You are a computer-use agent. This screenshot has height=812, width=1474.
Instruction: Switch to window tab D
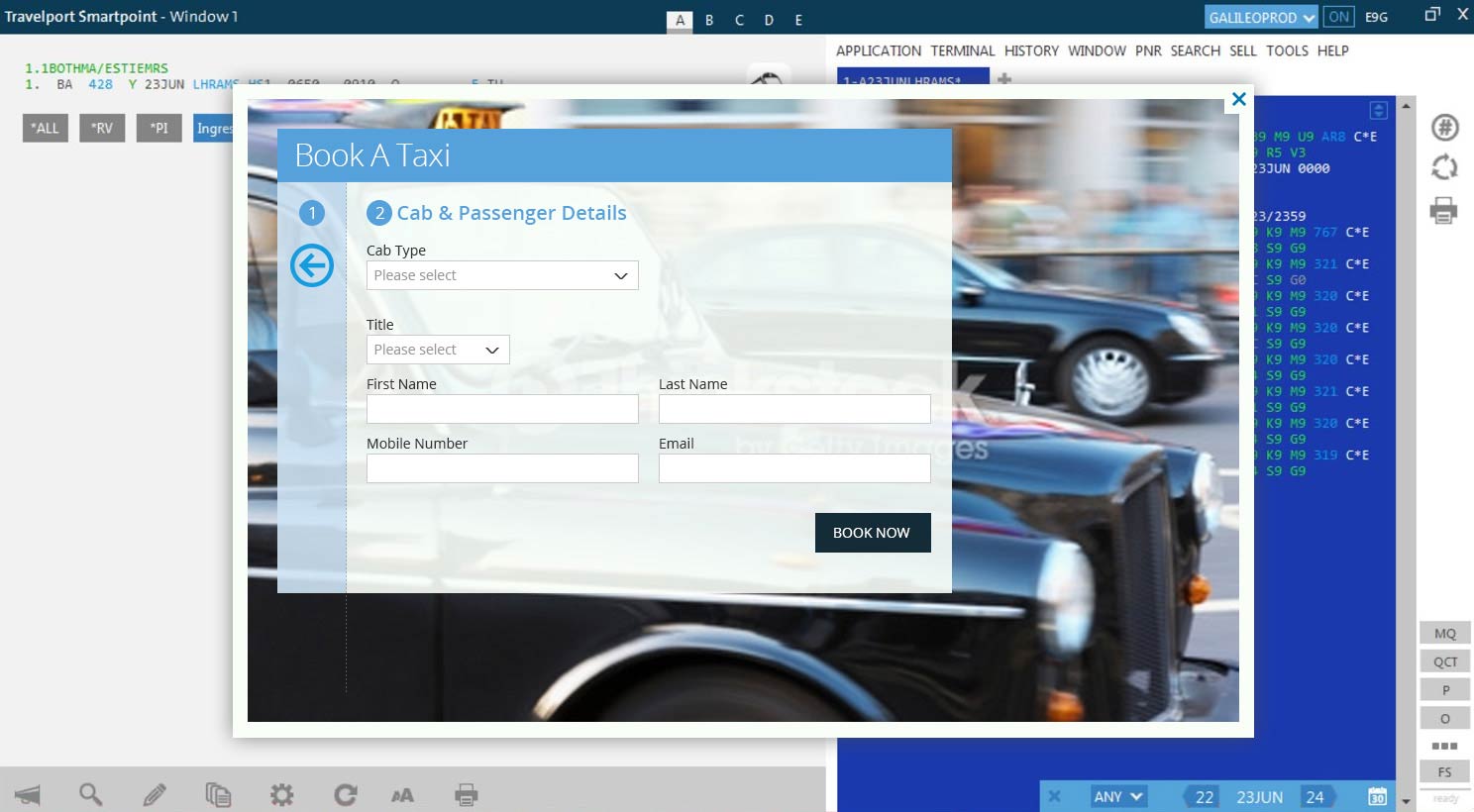pyautogui.click(x=769, y=20)
